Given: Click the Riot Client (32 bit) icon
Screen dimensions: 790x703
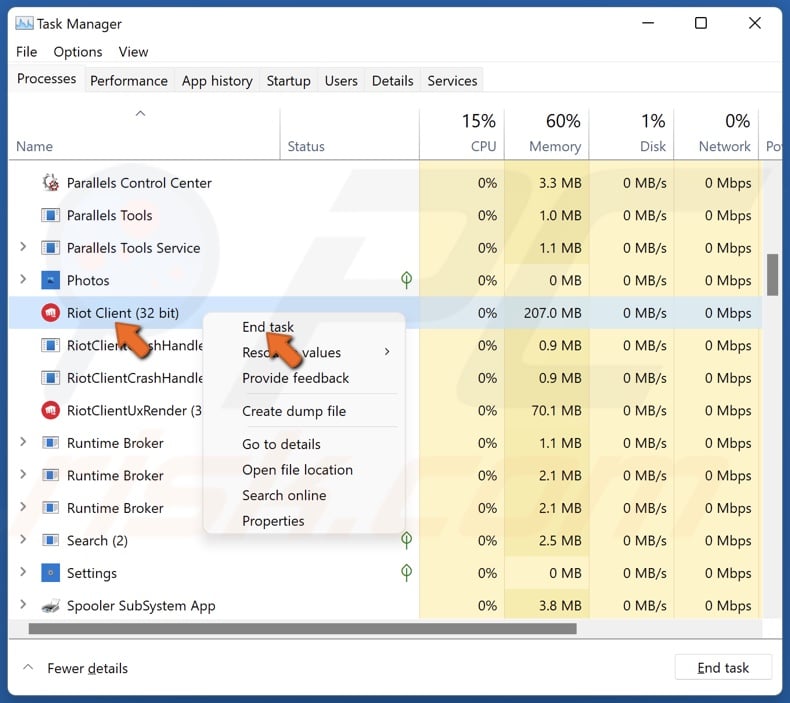Looking at the screenshot, I should point(50,313).
